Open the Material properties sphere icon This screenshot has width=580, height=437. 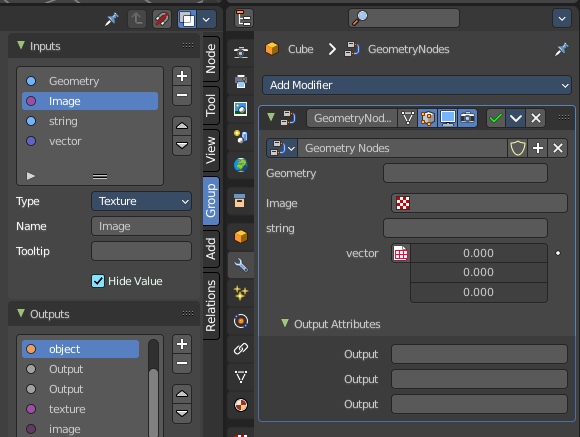[241, 405]
